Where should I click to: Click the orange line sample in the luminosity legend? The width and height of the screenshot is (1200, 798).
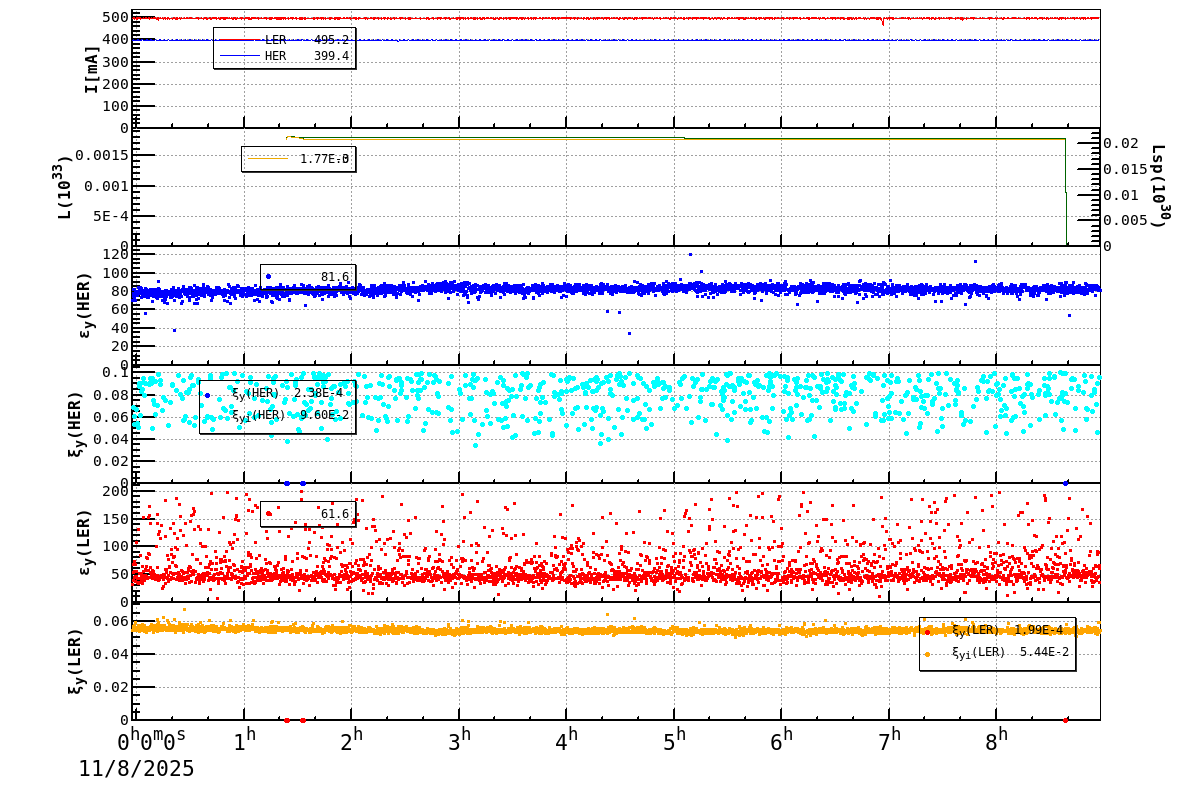click(x=267, y=158)
